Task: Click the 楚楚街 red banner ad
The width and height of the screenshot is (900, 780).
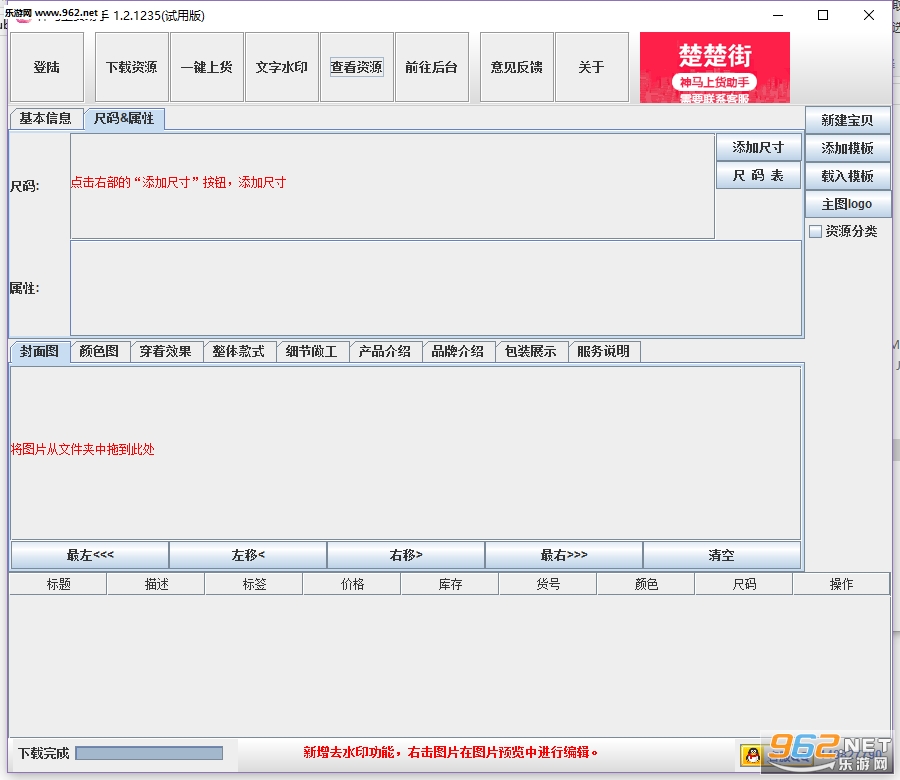Action: click(x=715, y=68)
